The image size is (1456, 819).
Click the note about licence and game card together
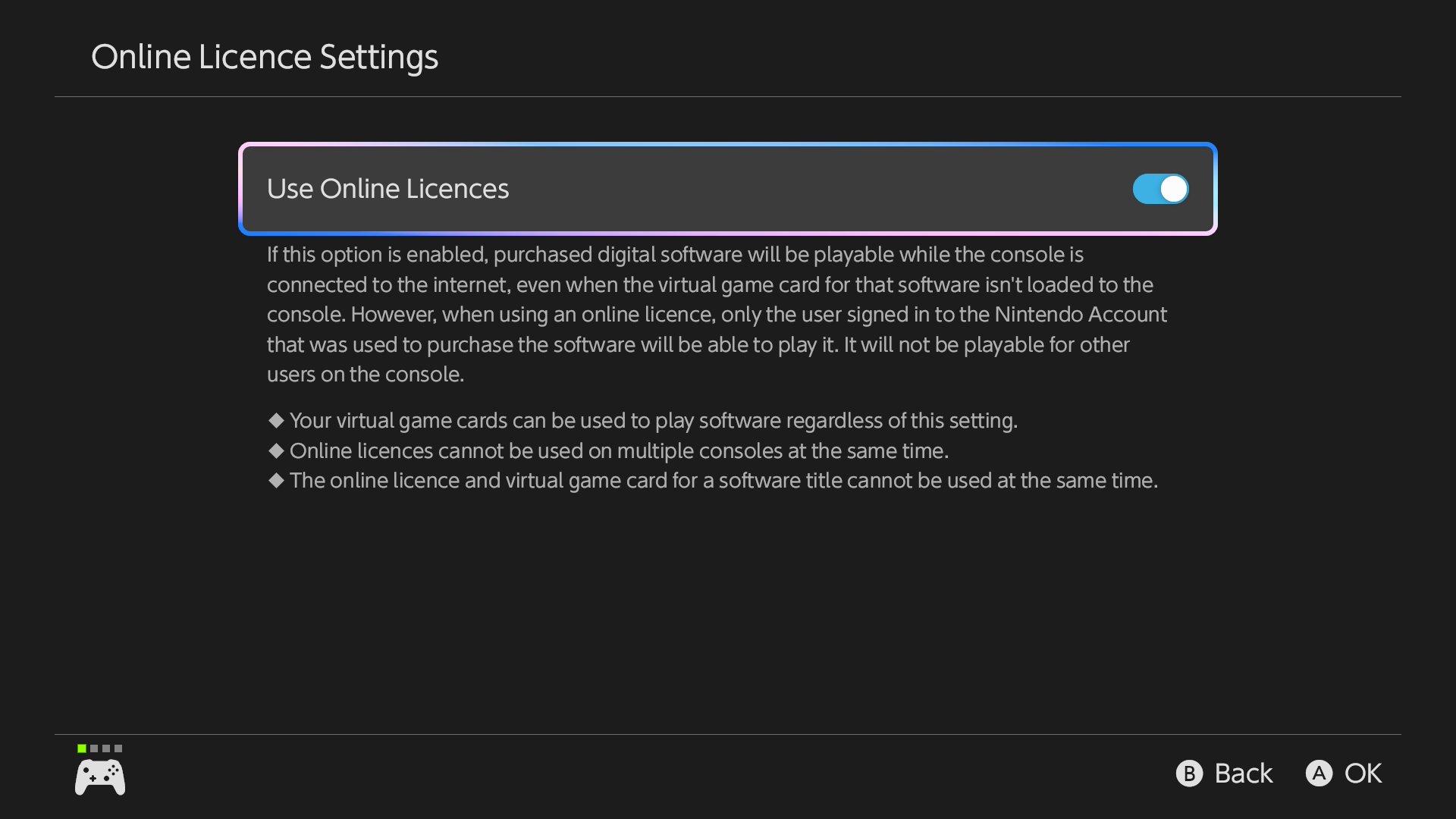[x=723, y=481]
